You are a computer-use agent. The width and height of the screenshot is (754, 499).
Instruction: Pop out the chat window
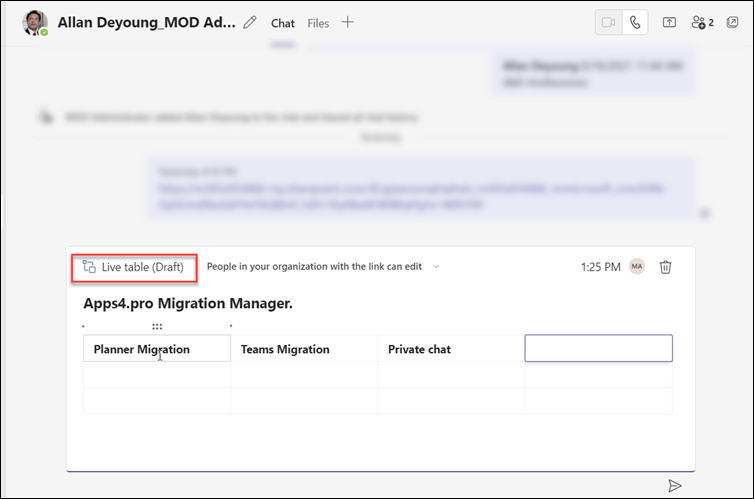732,22
